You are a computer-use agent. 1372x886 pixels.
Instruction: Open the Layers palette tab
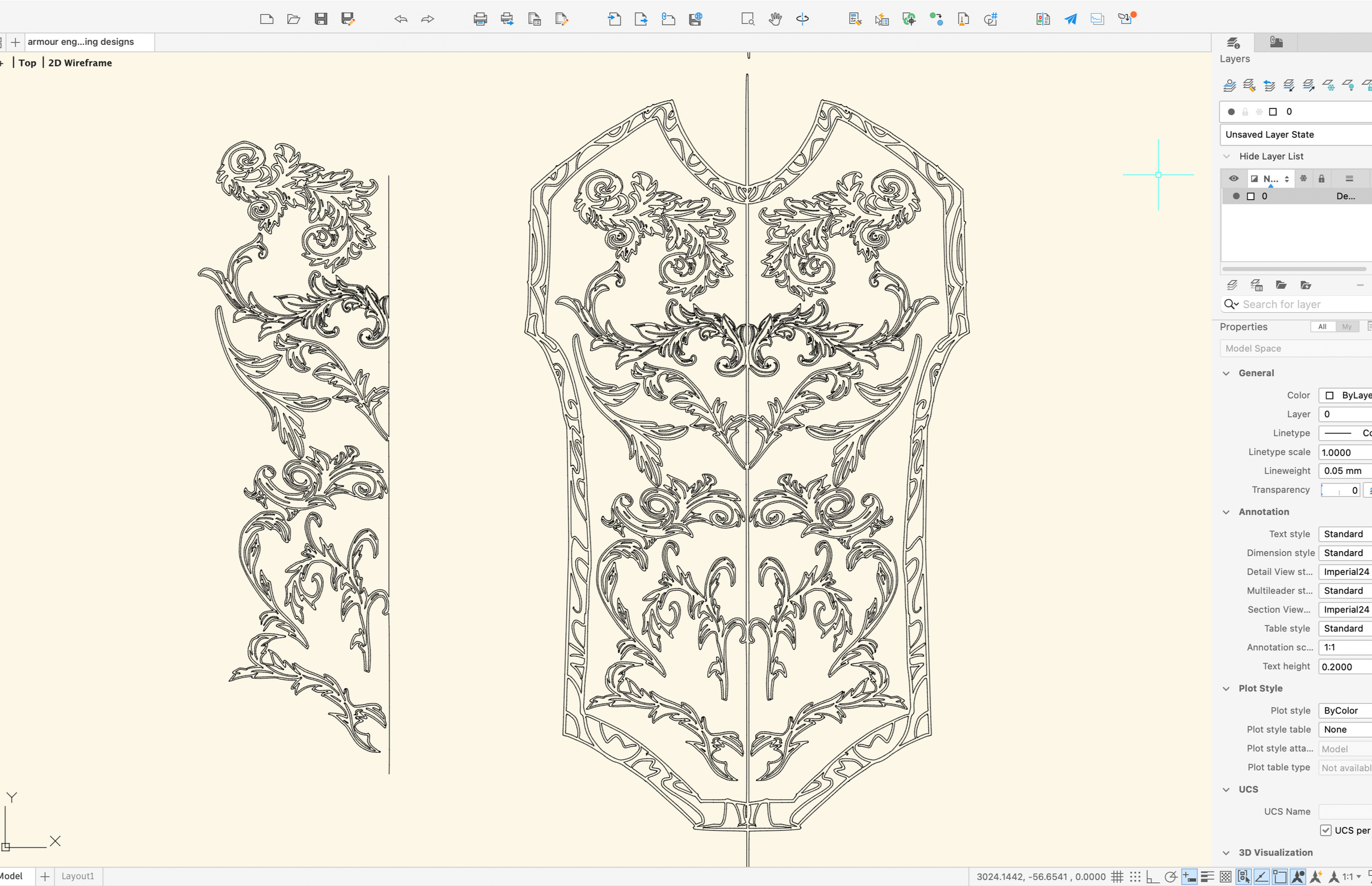pyautogui.click(x=1233, y=42)
